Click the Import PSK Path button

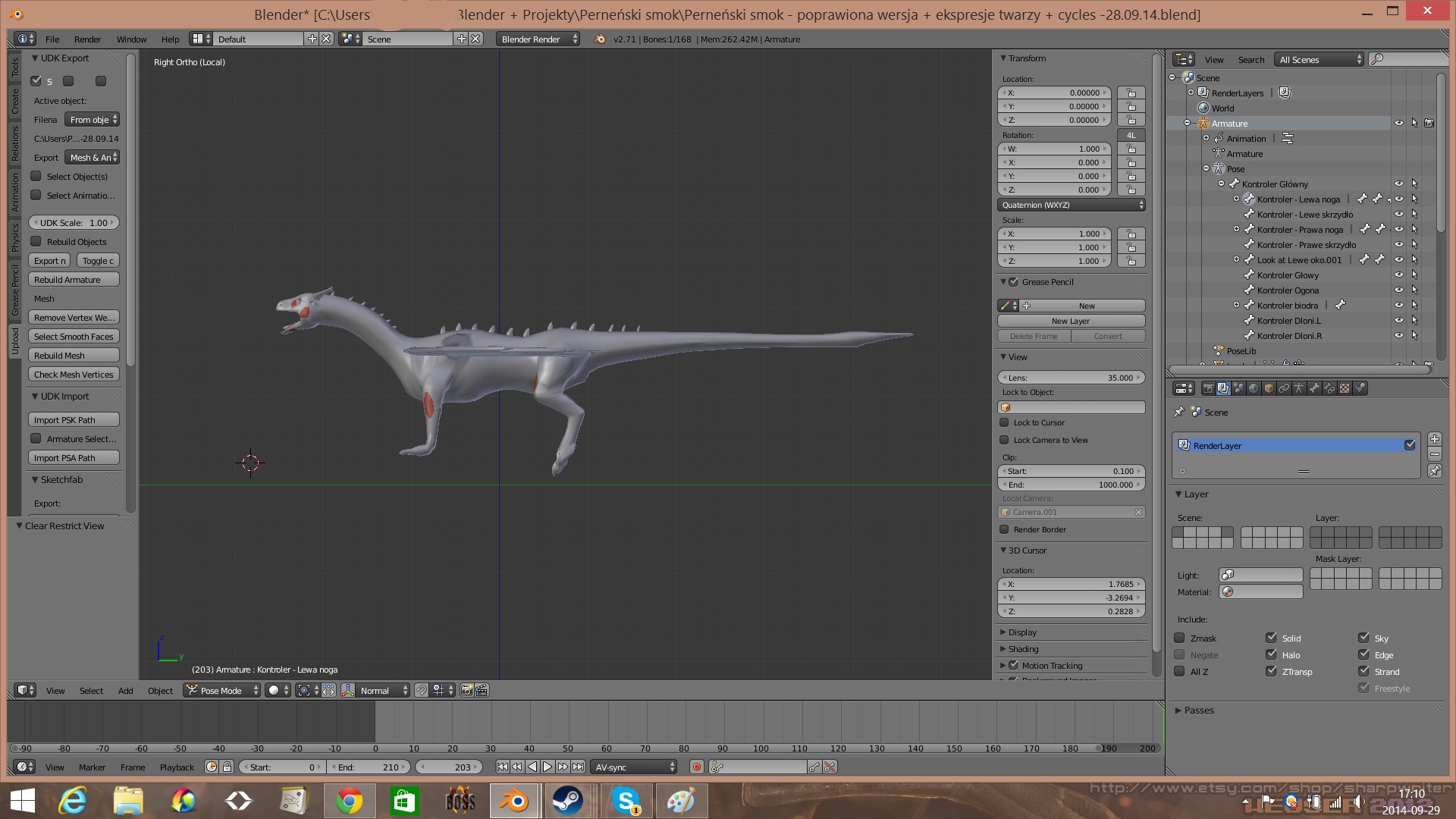[x=74, y=419]
